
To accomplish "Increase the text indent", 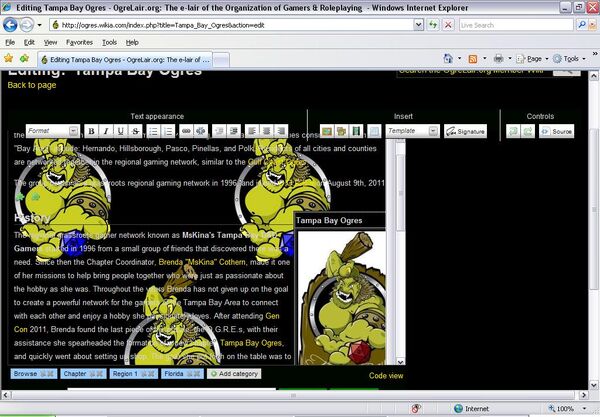I will pyautogui.click(x=234, y=131).
